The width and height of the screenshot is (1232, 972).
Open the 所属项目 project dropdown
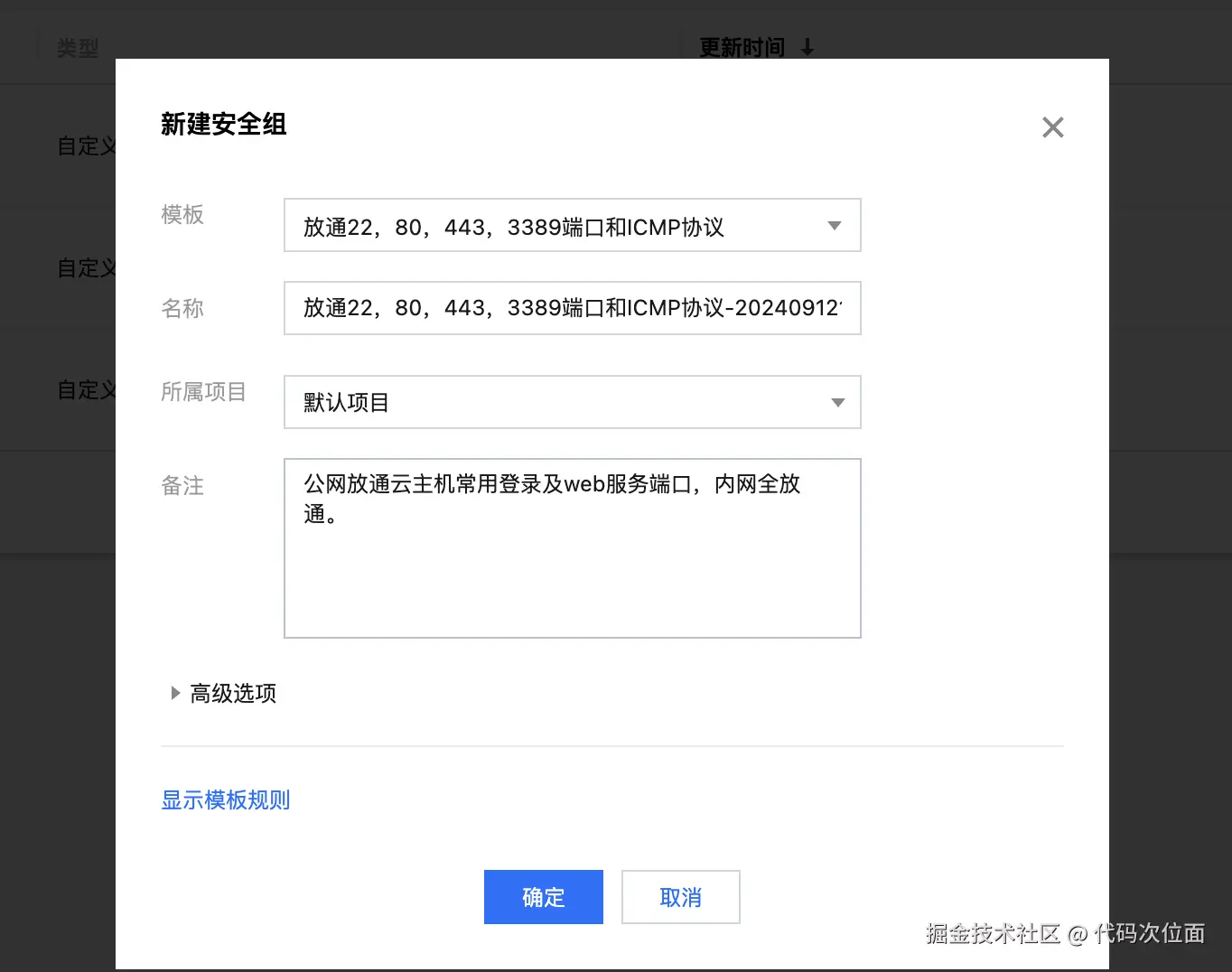pos(572,402)
